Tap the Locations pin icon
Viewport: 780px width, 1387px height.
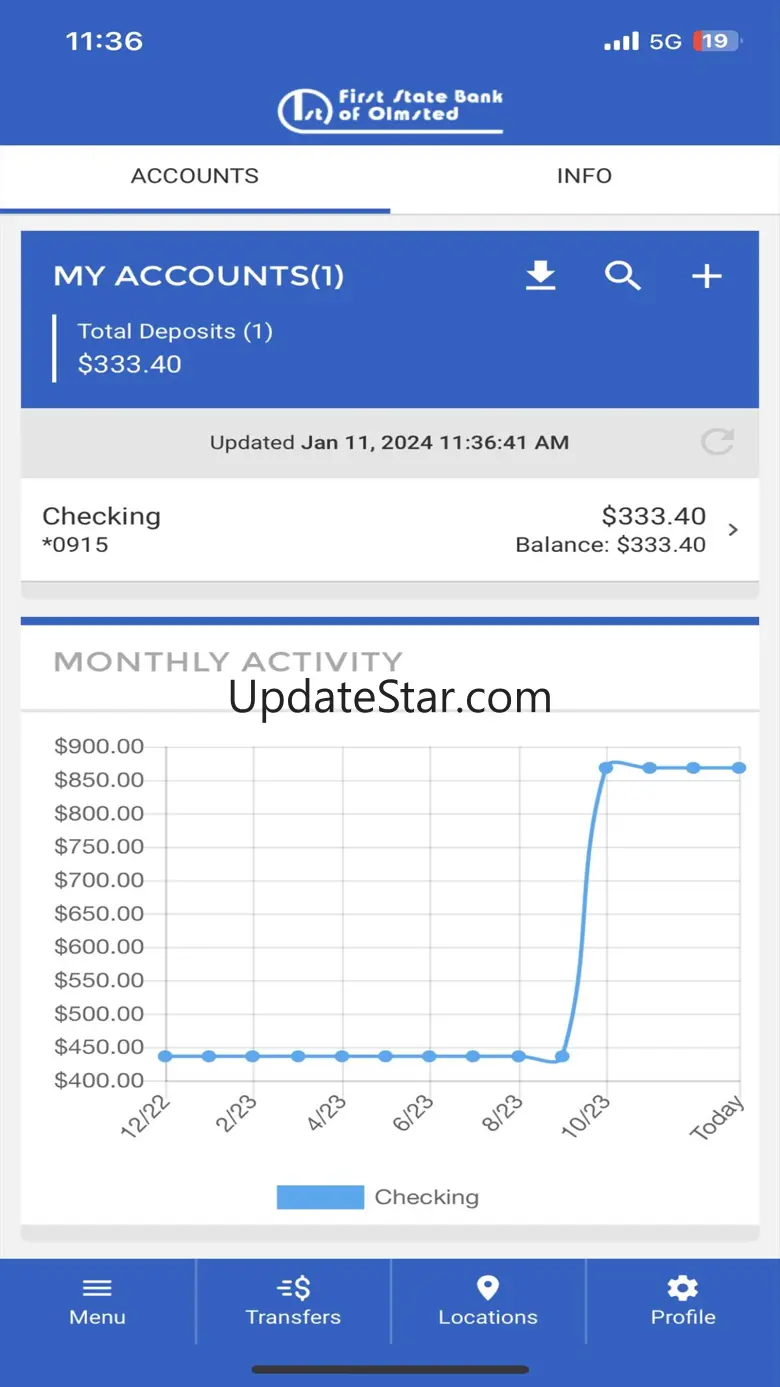[x=488, y=1288]
